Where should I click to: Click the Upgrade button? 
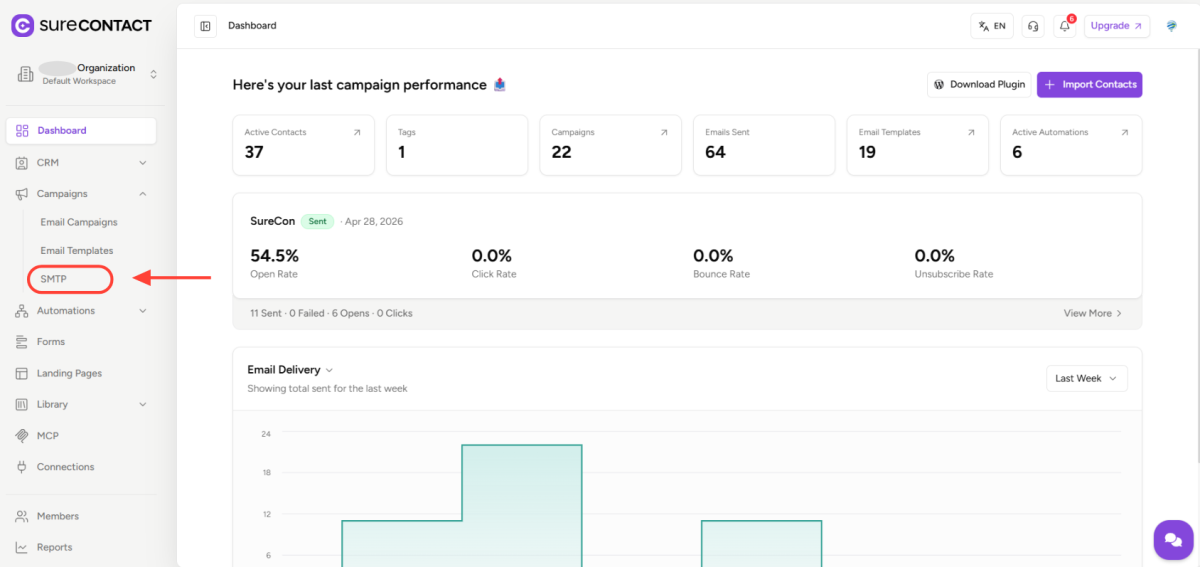click(x=1117, y=26)
